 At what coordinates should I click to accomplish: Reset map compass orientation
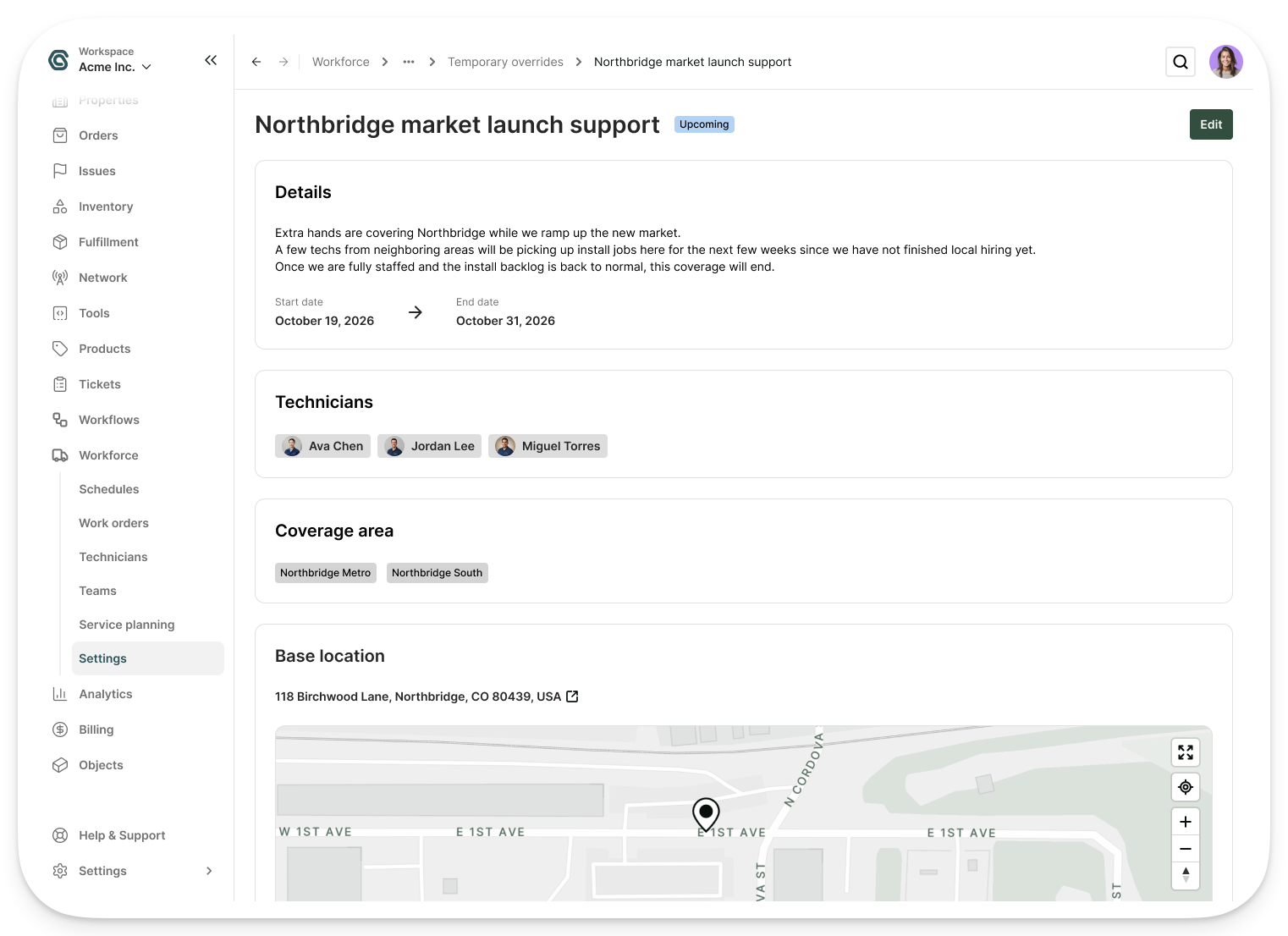[x=1186, y=875]
